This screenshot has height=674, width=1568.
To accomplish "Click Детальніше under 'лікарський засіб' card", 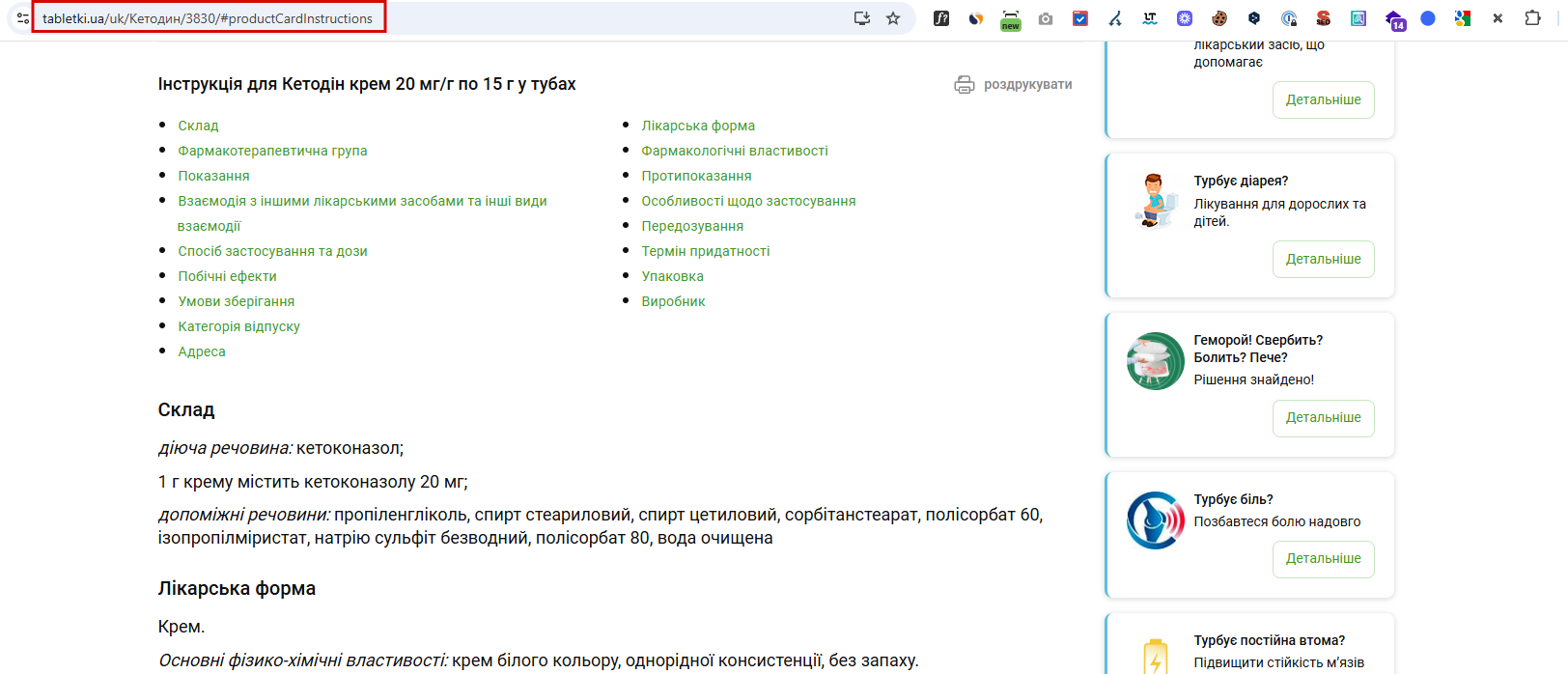I will [1323, 99].
